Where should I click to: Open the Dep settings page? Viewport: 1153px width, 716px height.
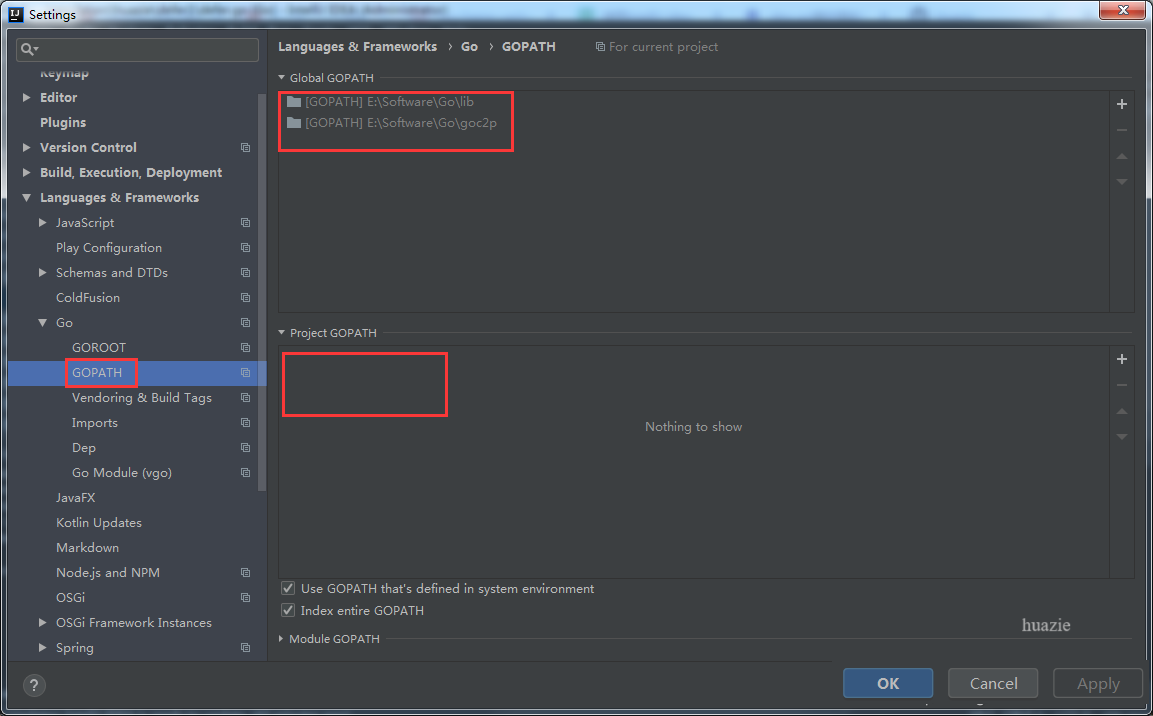pos(84,448)
